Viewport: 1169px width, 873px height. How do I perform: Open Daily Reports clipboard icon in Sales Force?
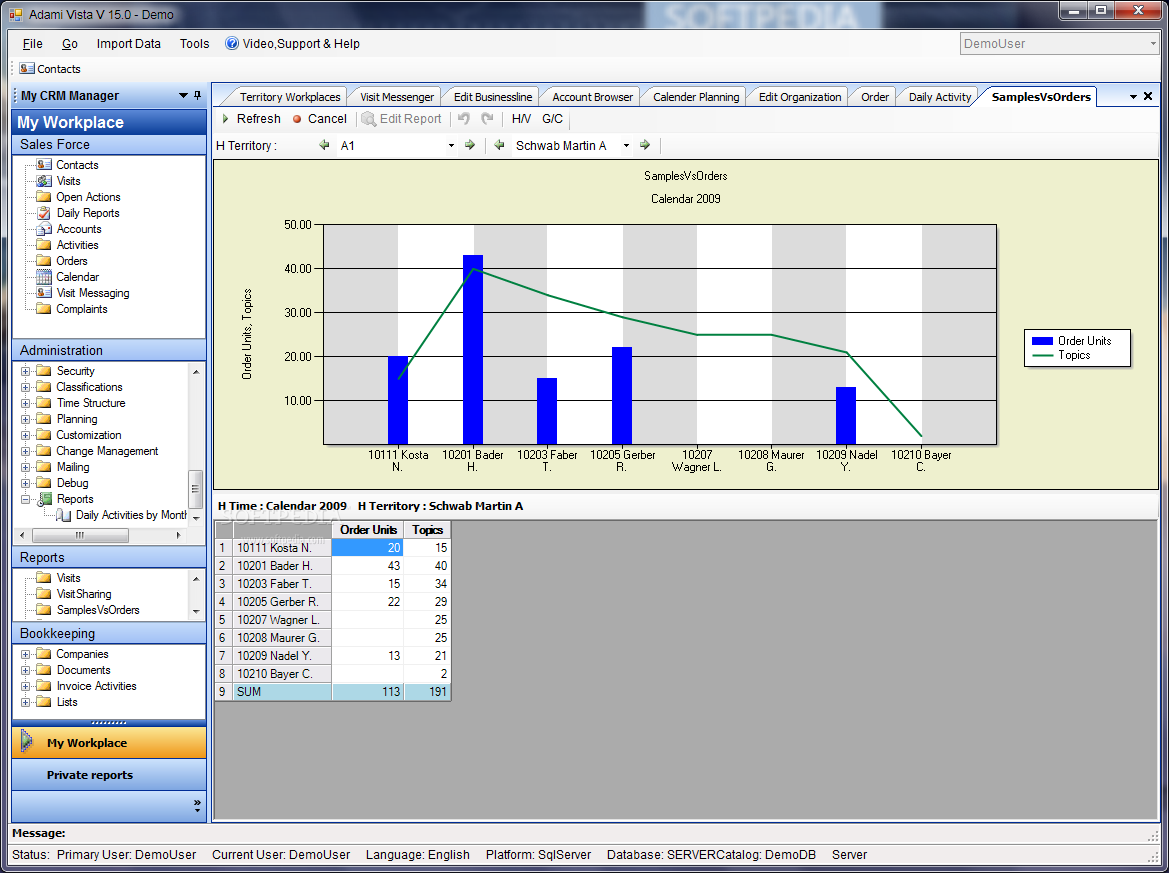pos(44,213)
